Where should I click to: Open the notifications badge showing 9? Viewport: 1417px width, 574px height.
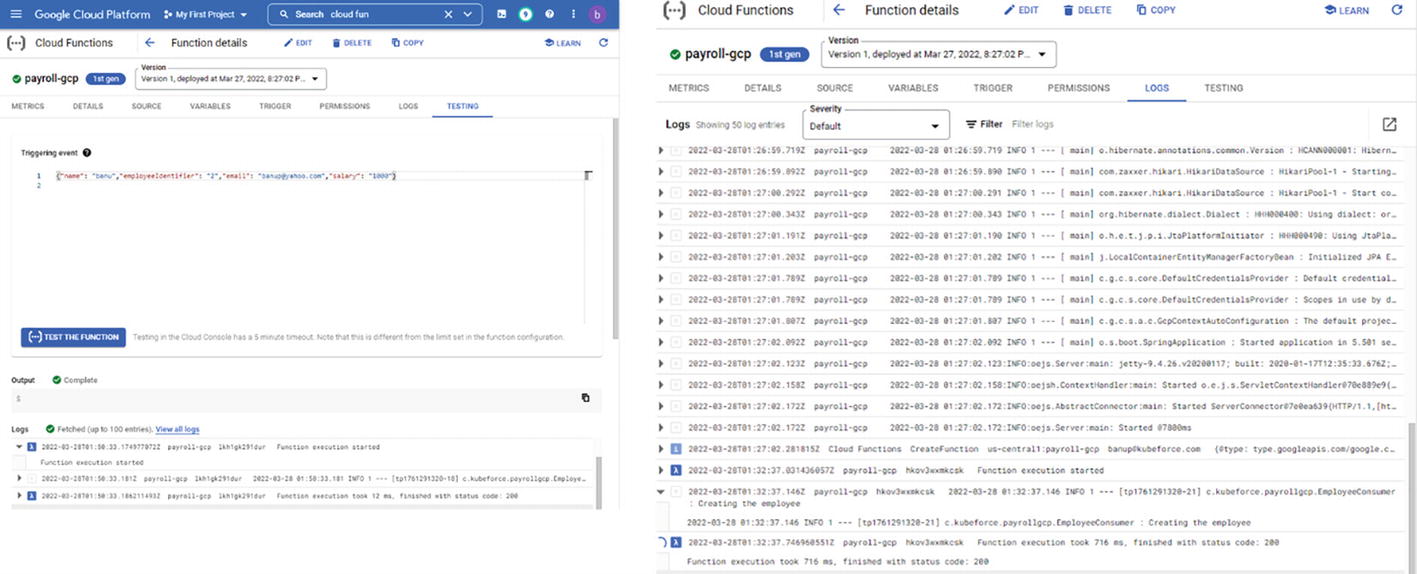pyautogui.click(x=526, y=15)
